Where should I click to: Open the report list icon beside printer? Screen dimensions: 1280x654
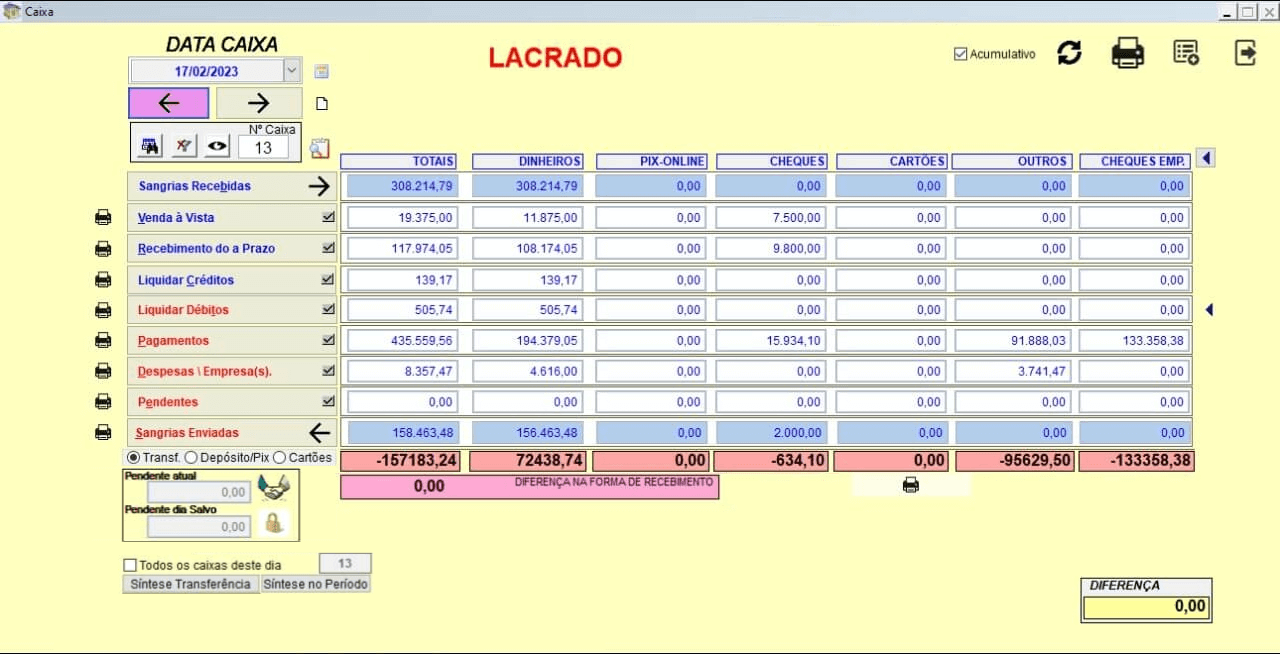tap(1186, 53)
